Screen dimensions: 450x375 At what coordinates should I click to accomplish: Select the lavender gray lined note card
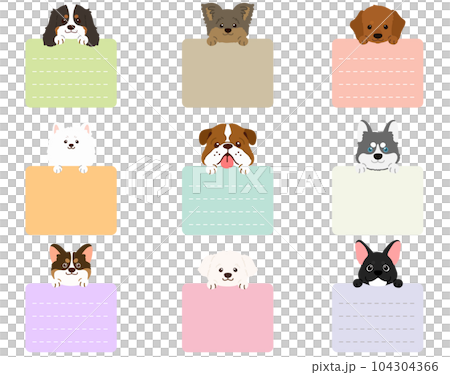coord(377,318)
